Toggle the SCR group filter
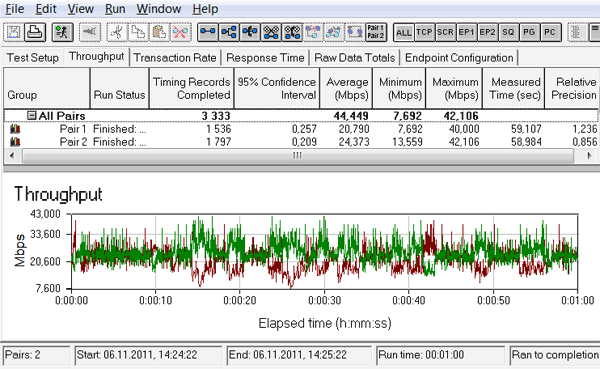The width and height of the screenshot is (600, 369). click(x=445, y=33)
